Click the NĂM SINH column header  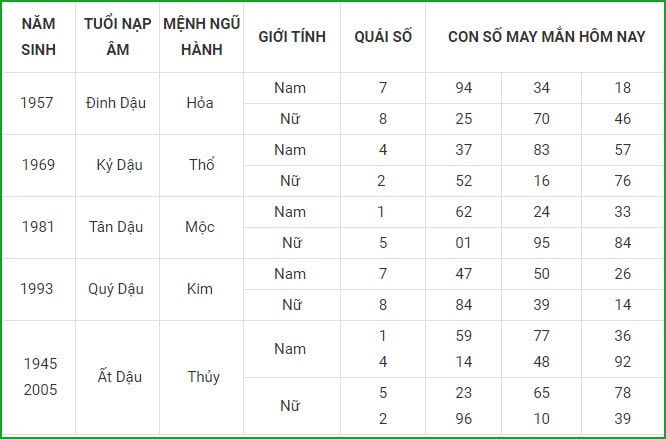tap(39, 37)
